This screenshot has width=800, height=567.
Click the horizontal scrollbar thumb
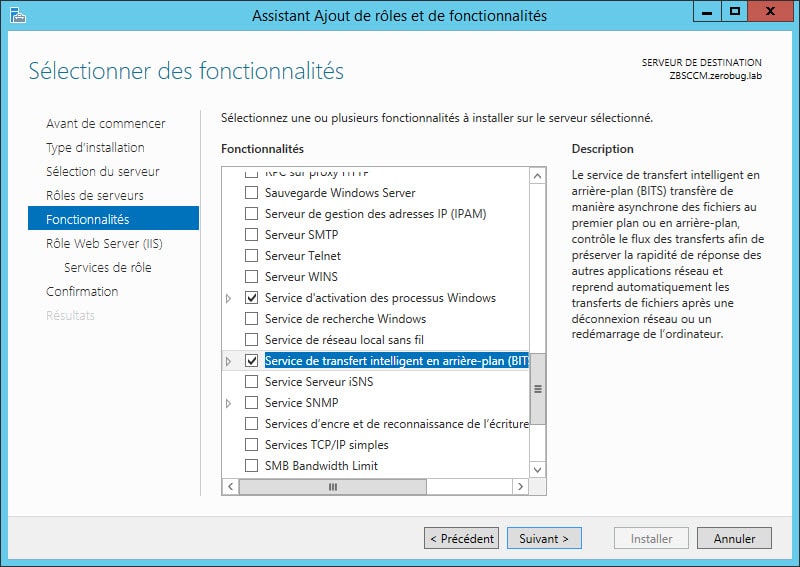pos(333,486)
